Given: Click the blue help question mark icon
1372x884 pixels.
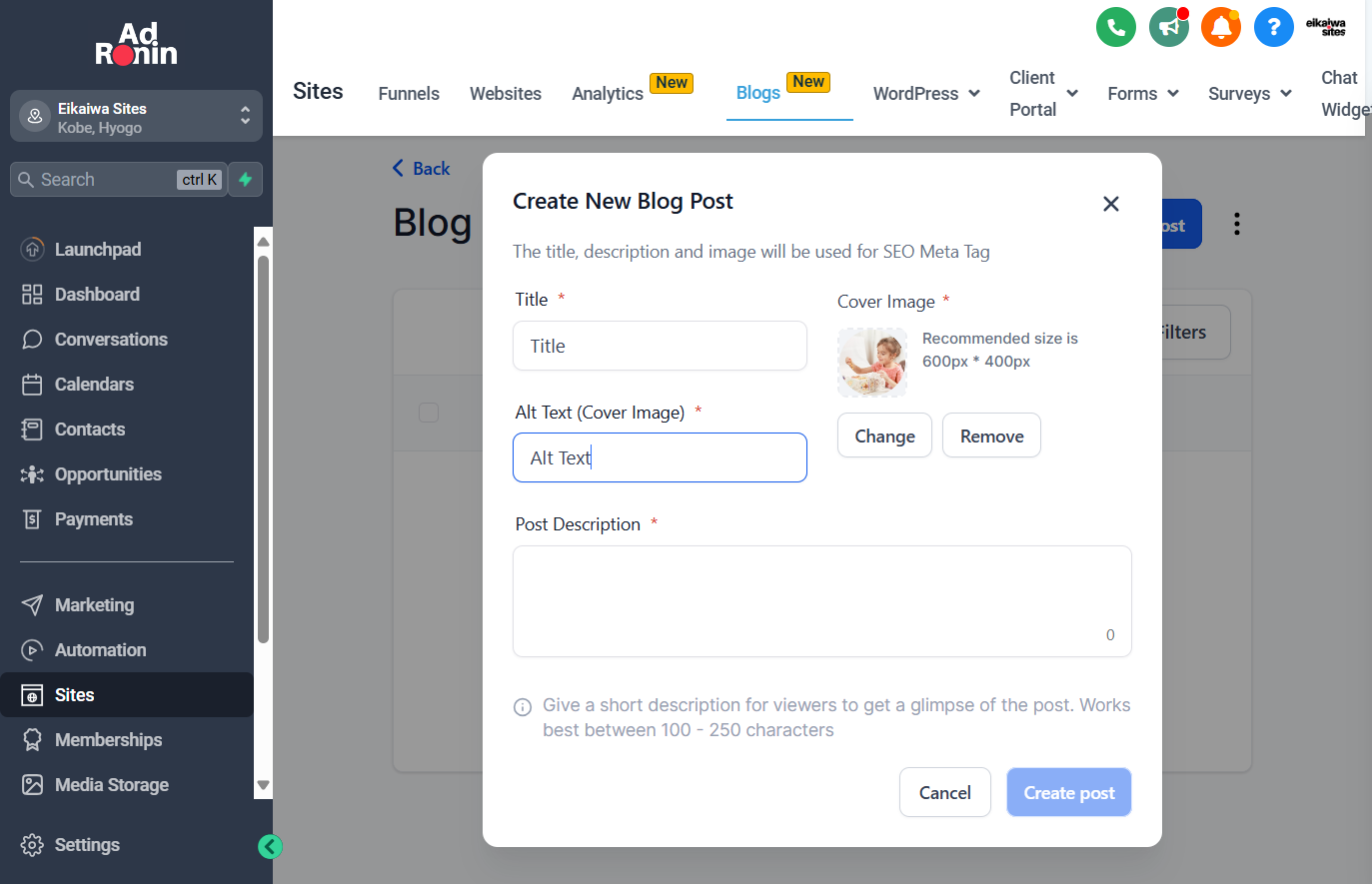Looking at the screenshot, I should click(x=1274, y=27).
